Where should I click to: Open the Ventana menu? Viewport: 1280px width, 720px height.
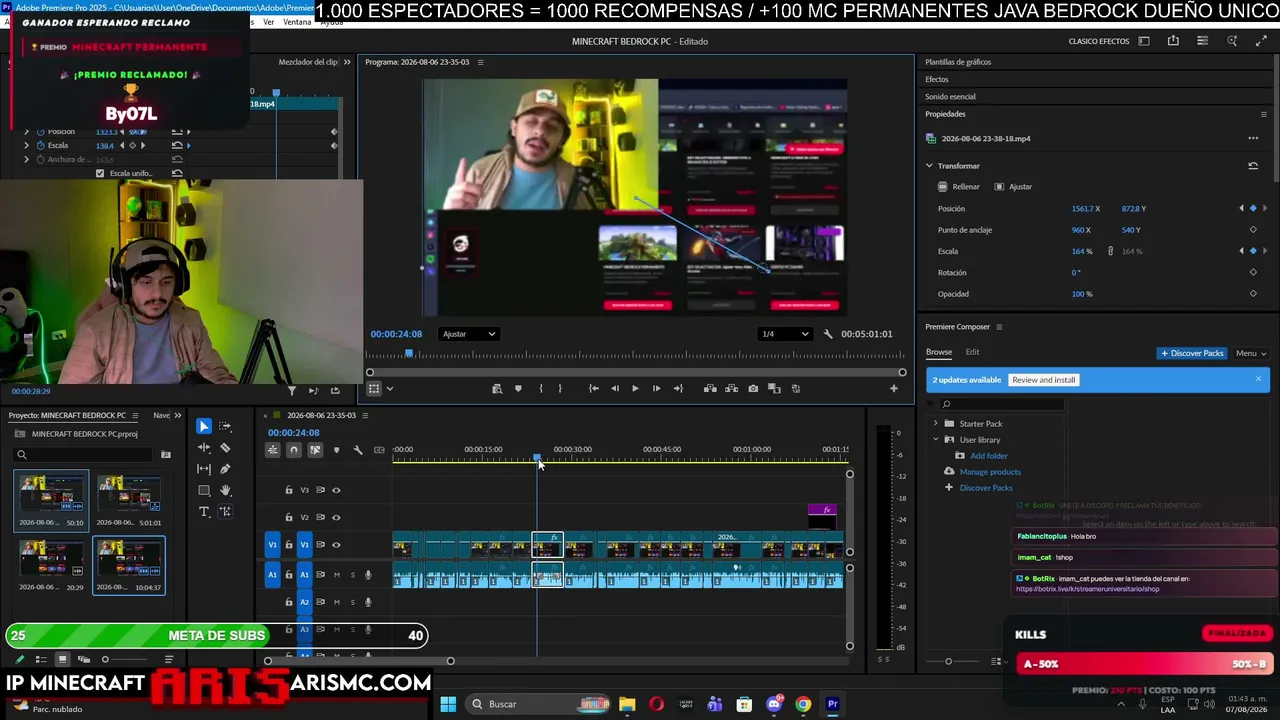pos(297,22)
